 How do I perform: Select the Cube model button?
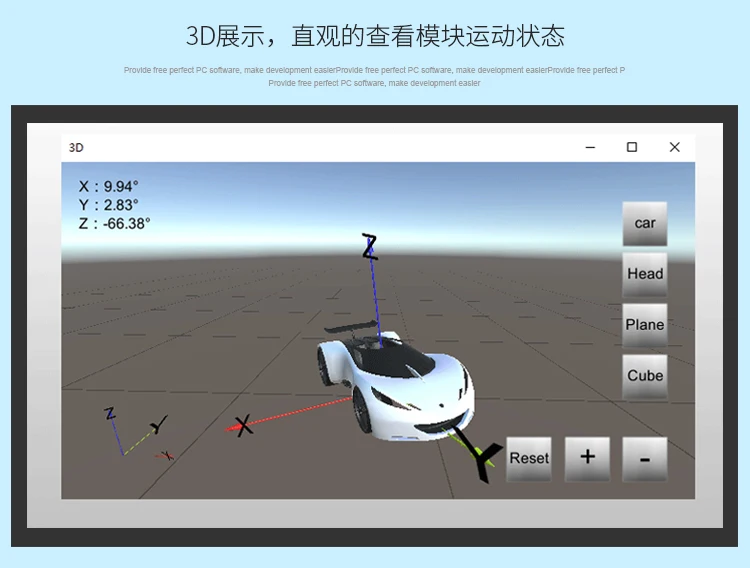644,376
